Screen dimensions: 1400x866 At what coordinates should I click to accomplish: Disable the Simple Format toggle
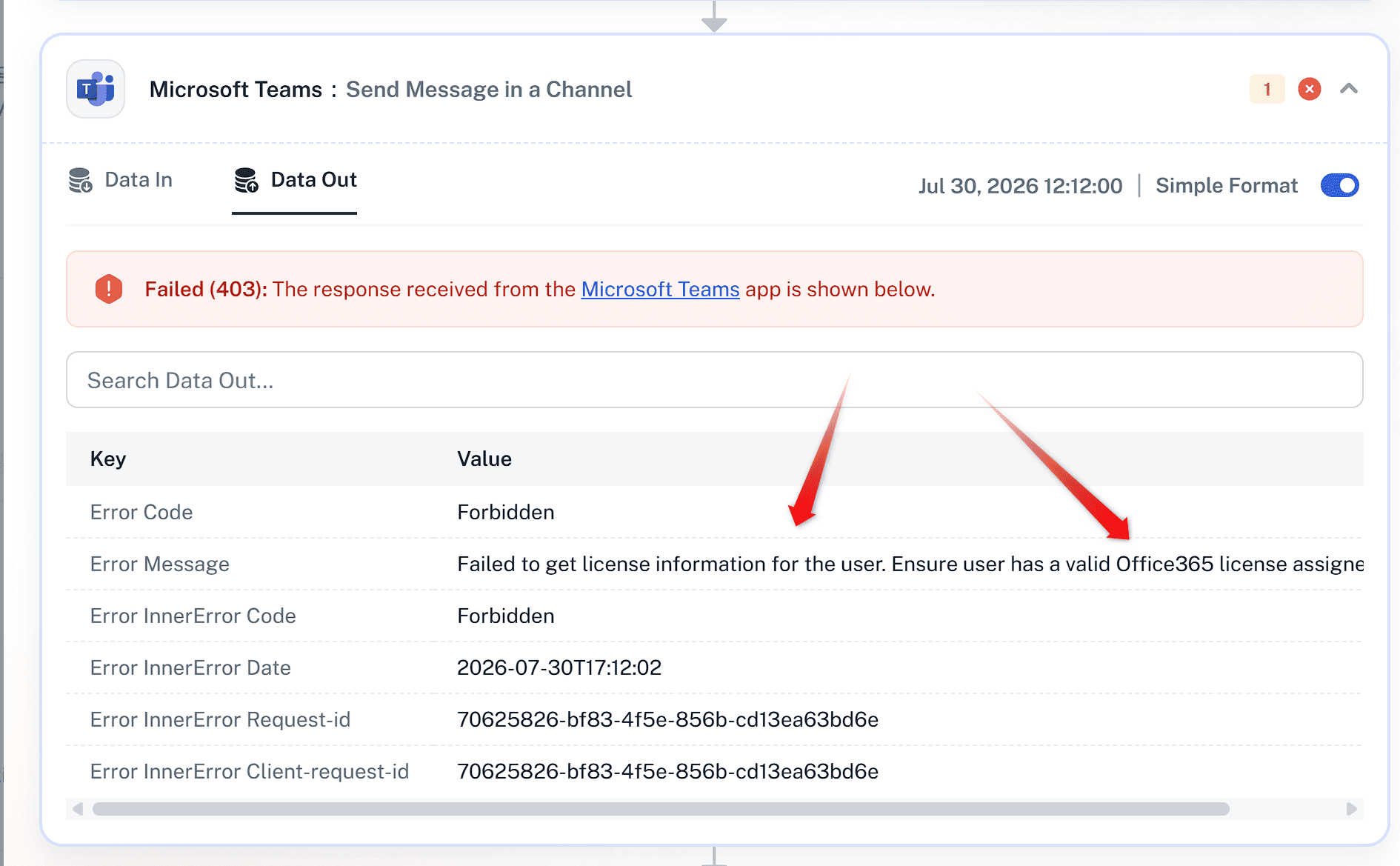pos(1339,185)
